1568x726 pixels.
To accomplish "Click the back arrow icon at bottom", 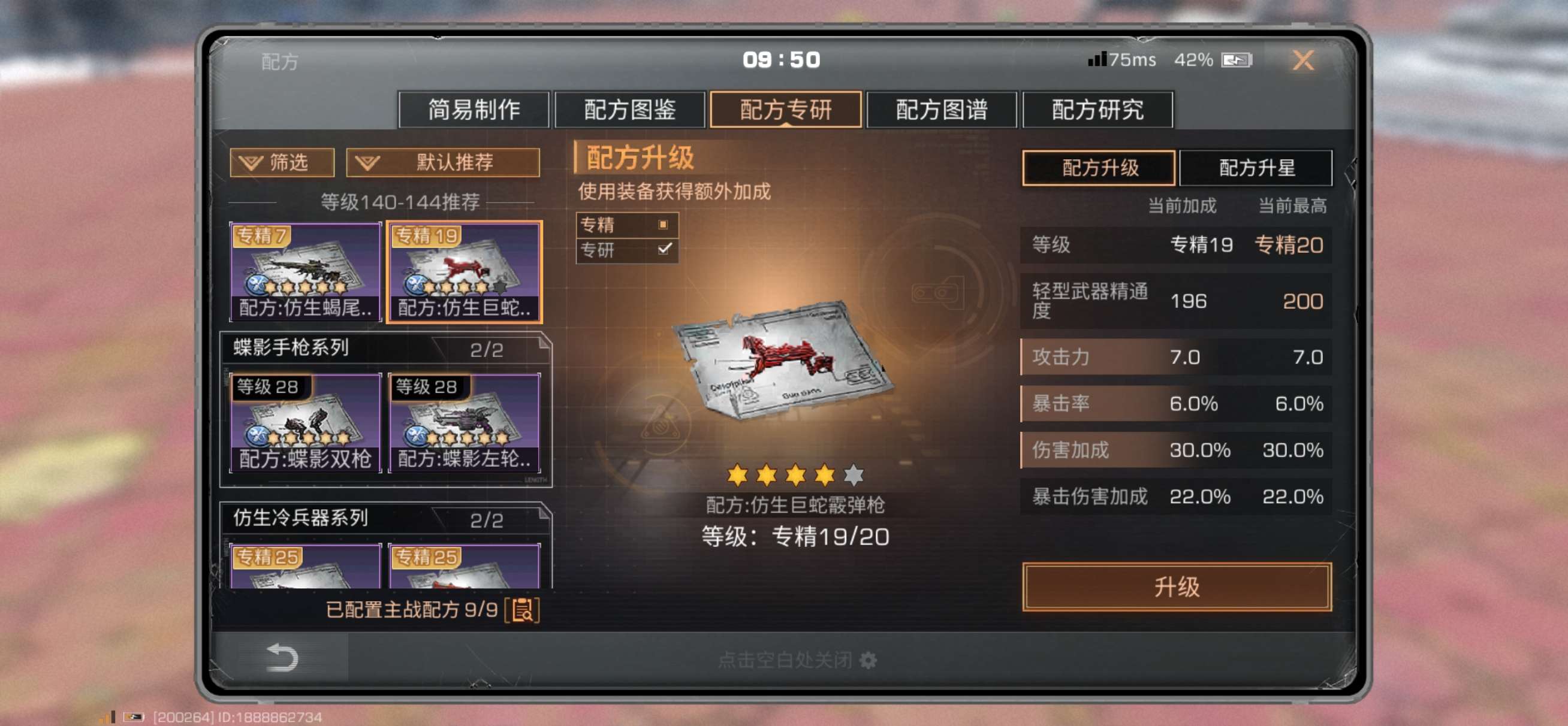I will (x=282, y=658).
